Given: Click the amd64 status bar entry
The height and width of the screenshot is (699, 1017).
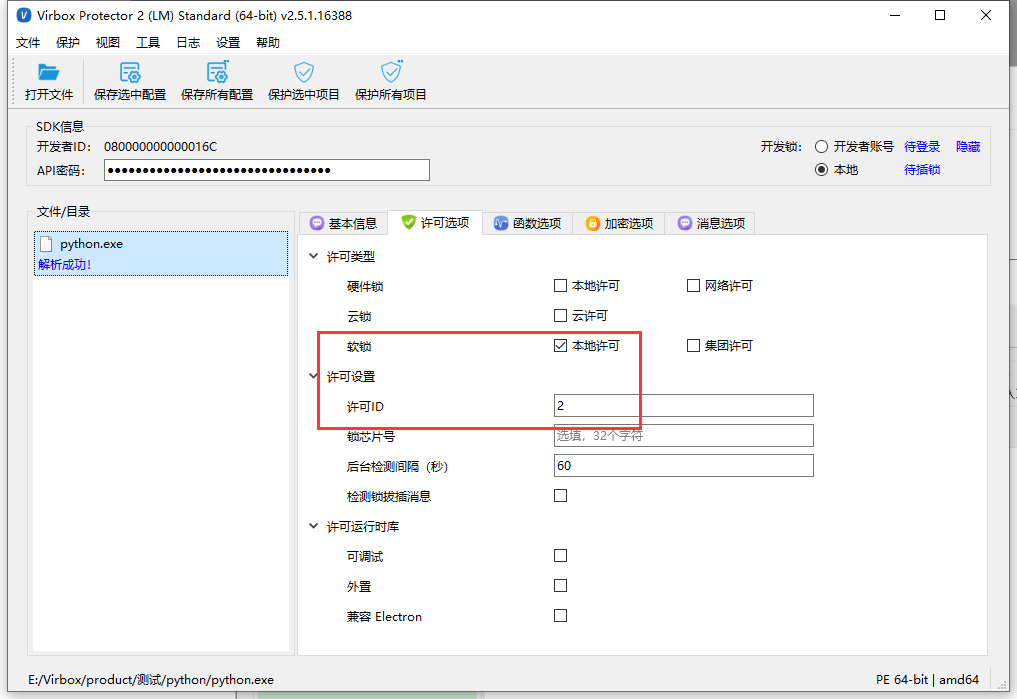Looking at the screenshot, I should click(x=959, y=680).
